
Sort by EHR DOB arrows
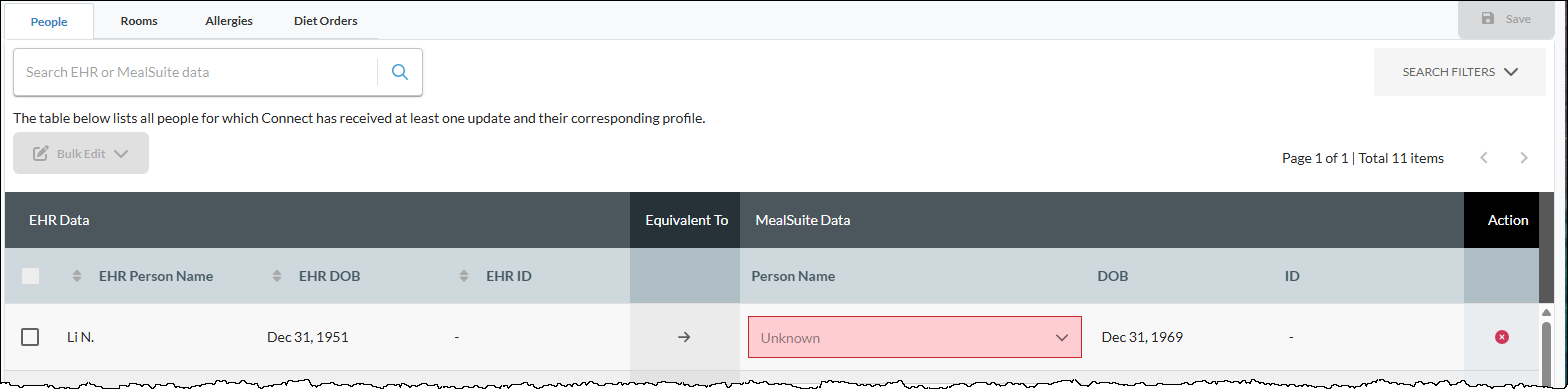pos(277,276)
